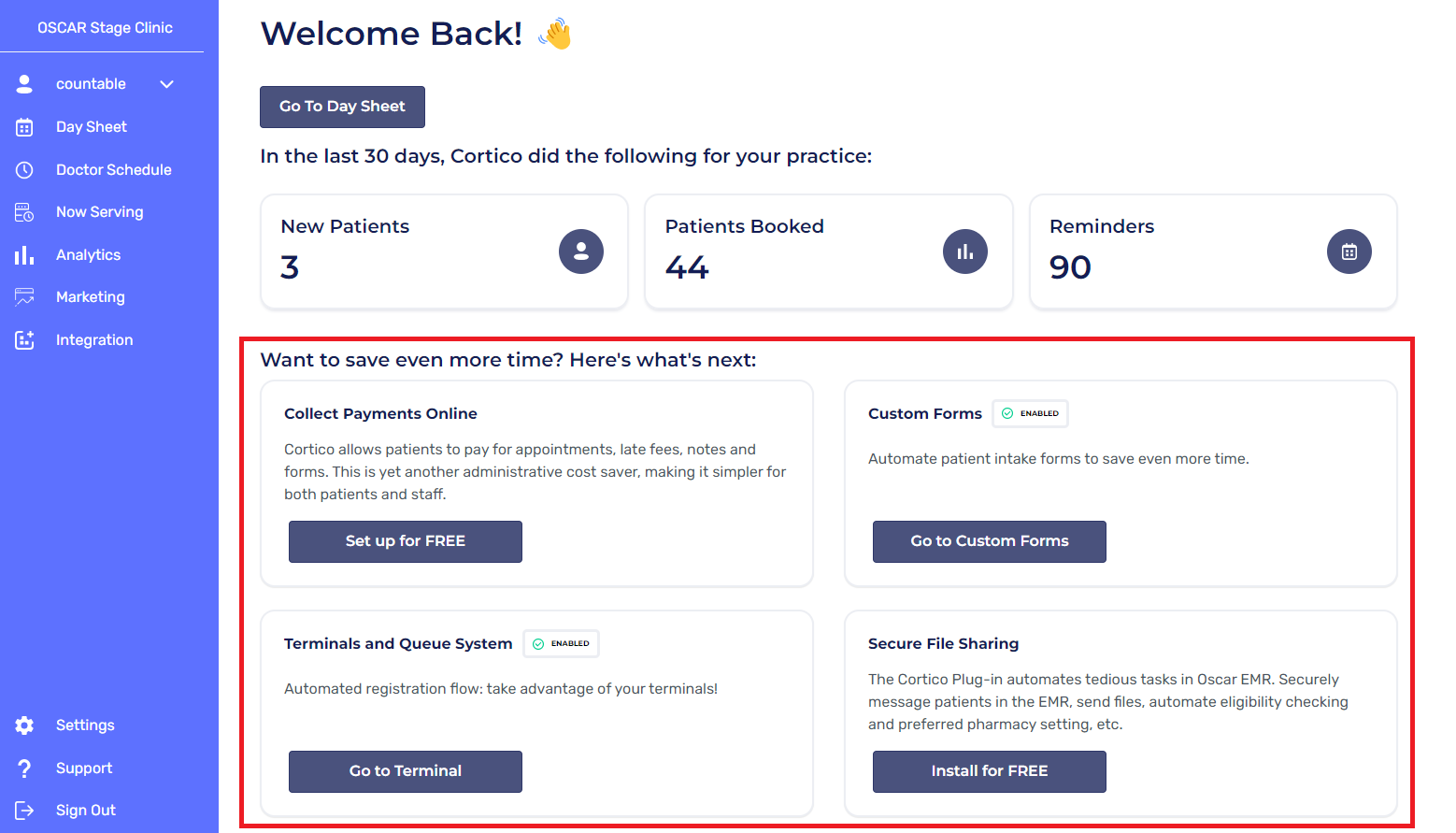Open the Analytics menu item
The height and width of the screenshot is (833, 1456).
tap(88, 255)
